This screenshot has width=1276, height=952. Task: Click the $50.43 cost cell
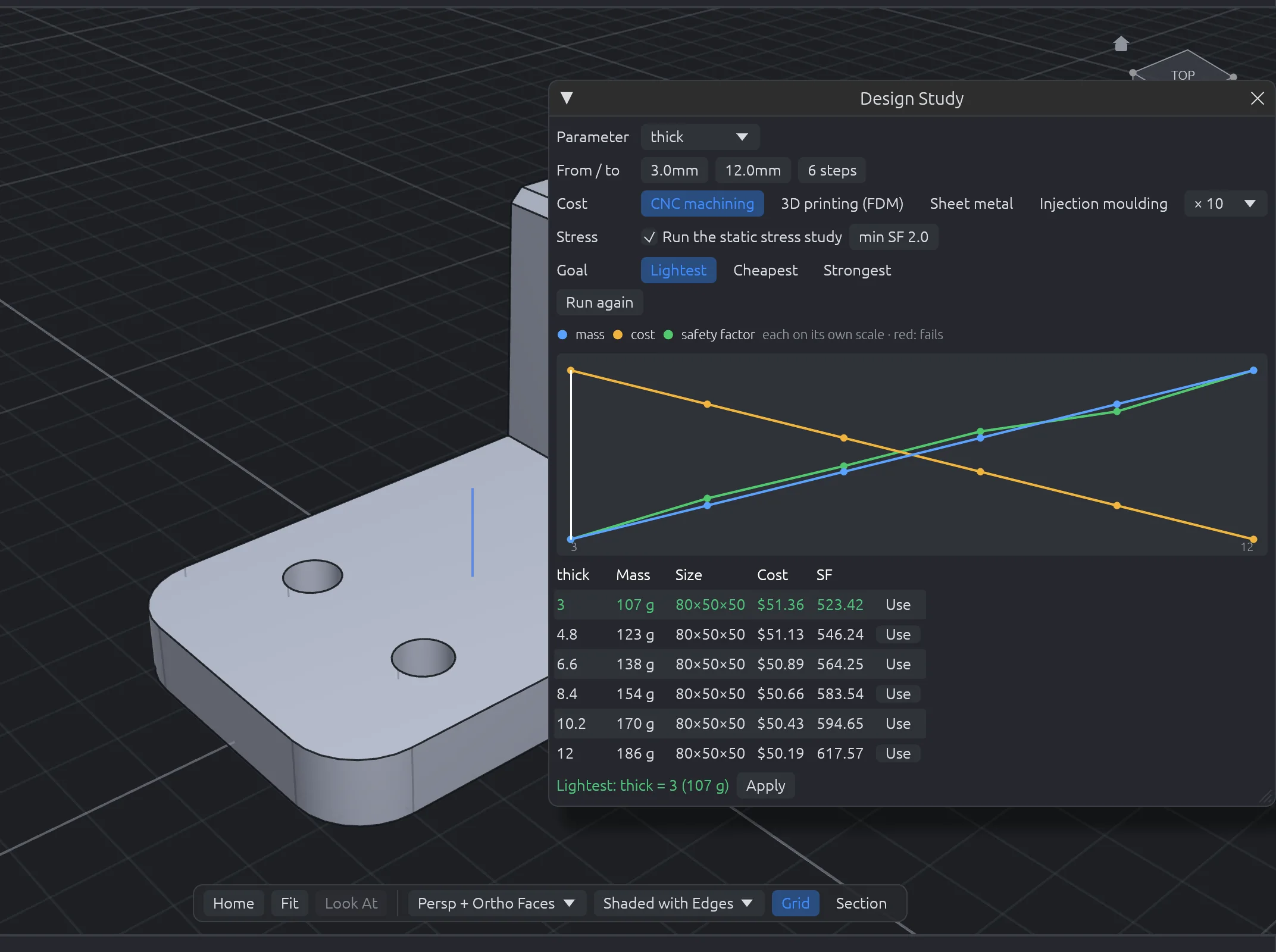click(x=780, y=724)
